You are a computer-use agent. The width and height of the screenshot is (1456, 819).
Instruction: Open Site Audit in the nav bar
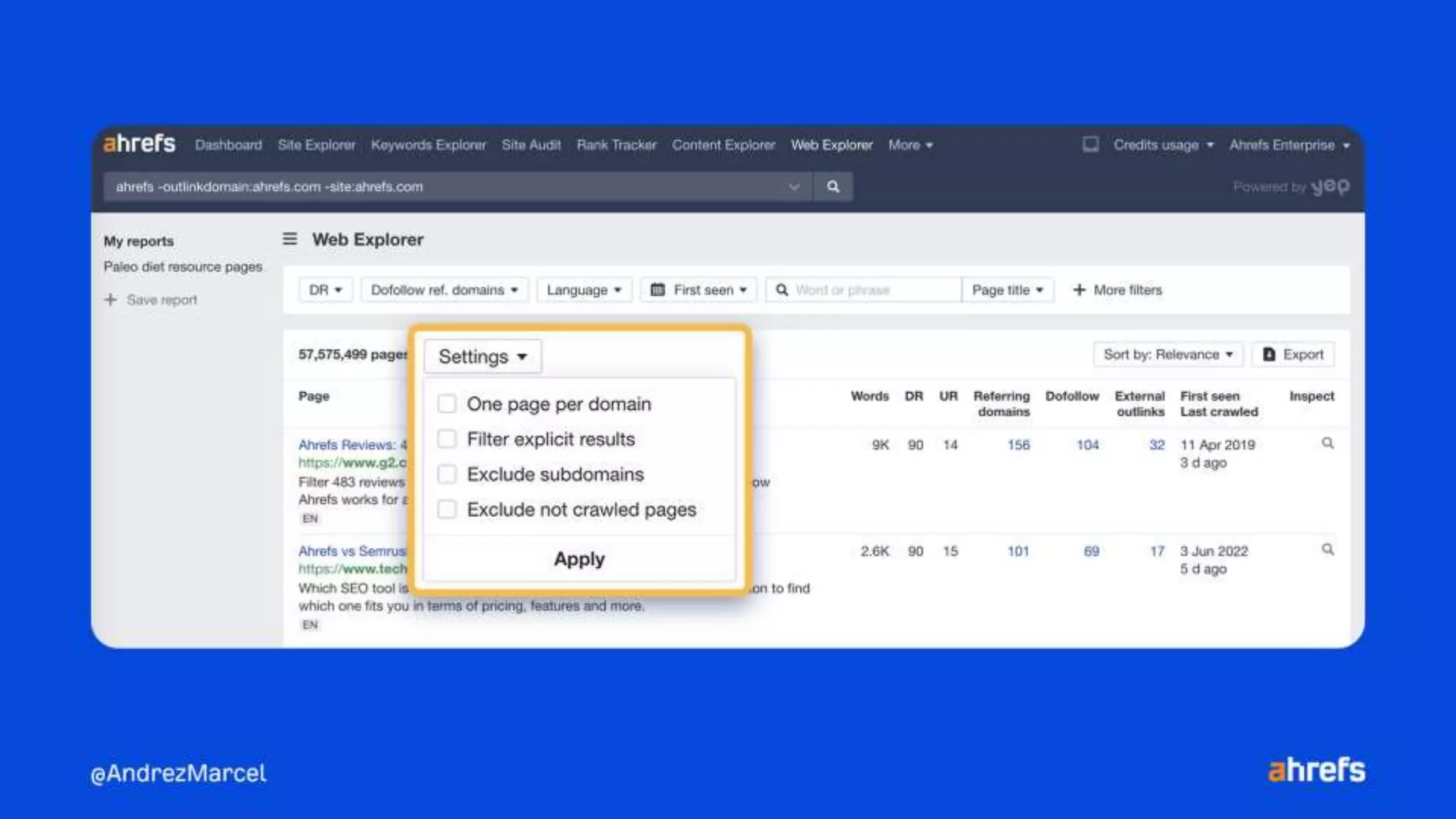[531, 145]
